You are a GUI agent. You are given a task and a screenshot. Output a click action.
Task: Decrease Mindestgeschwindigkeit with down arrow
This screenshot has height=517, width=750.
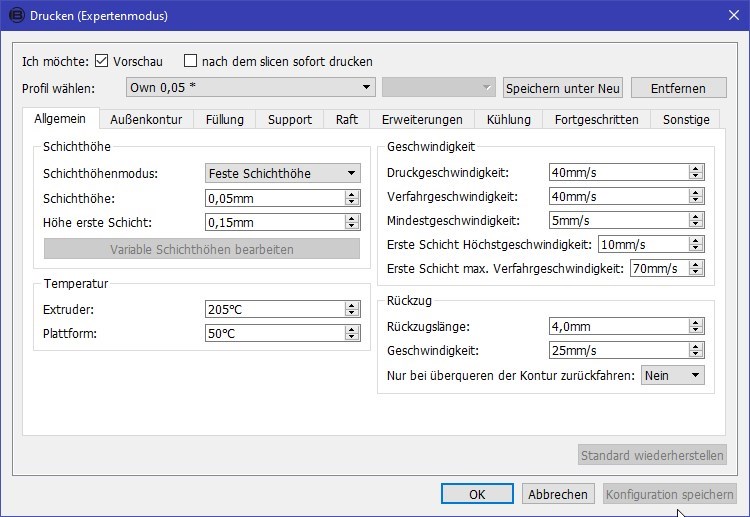(x=696, y=225)
